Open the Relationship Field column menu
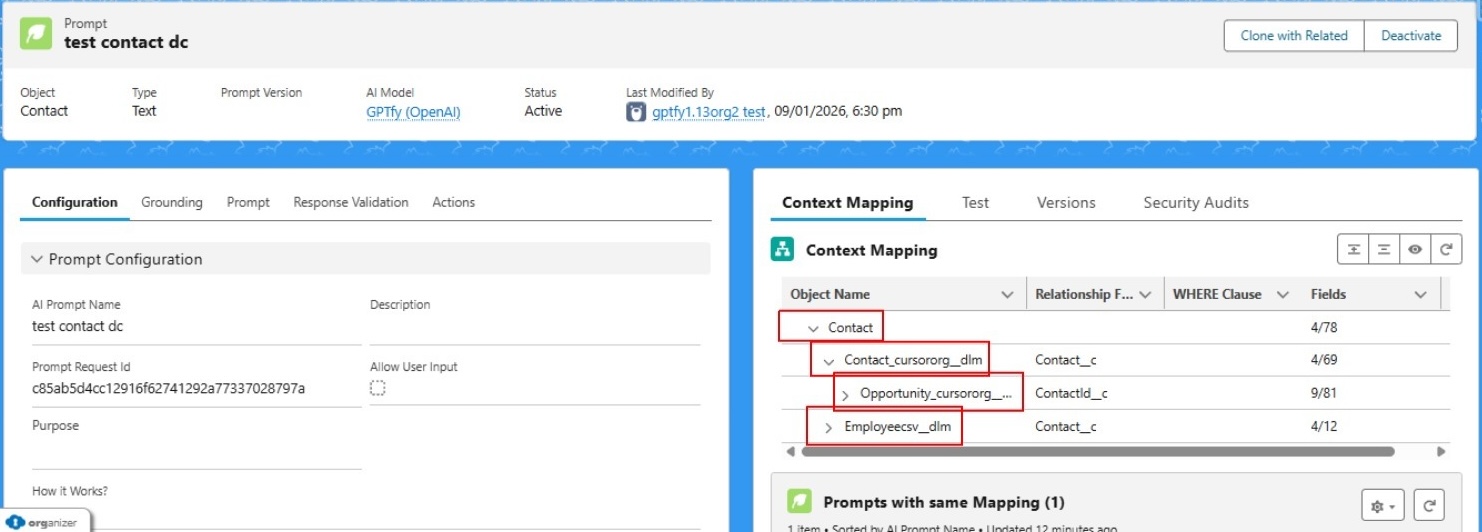Screen dimensions: 1482x532 1145,294
